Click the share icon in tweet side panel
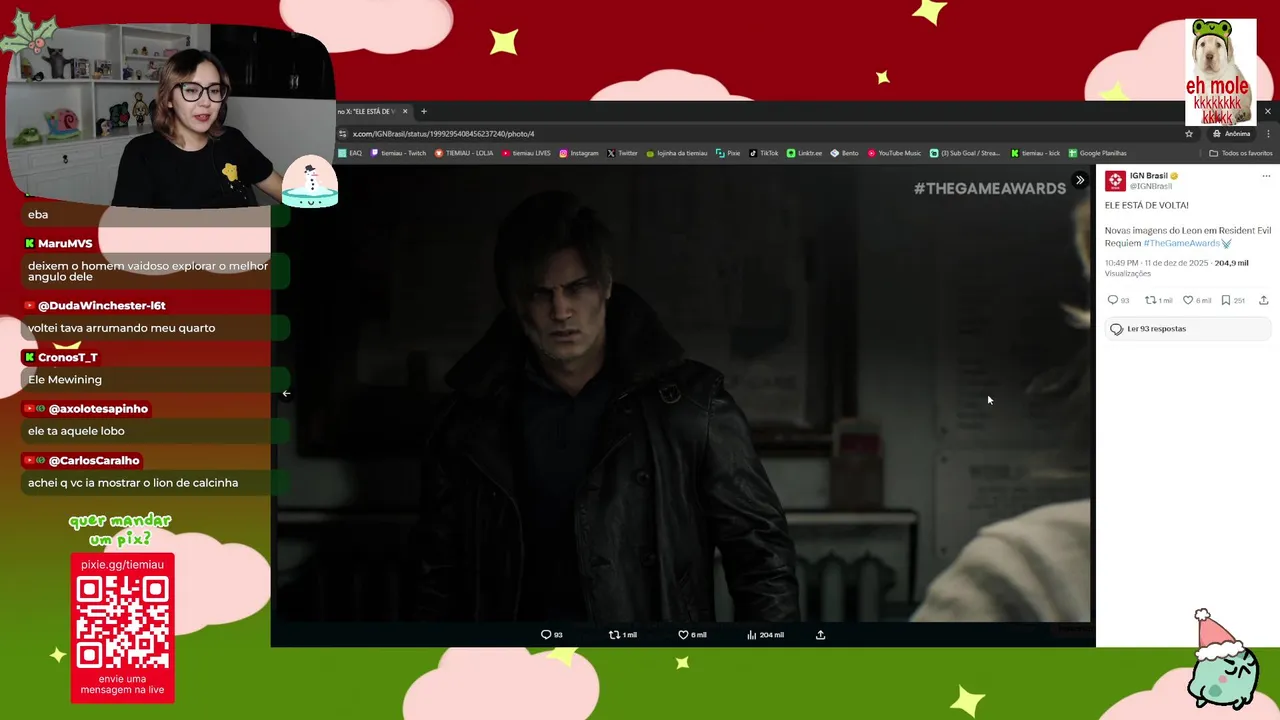Screen dimensions: 1280x720 1263,300
